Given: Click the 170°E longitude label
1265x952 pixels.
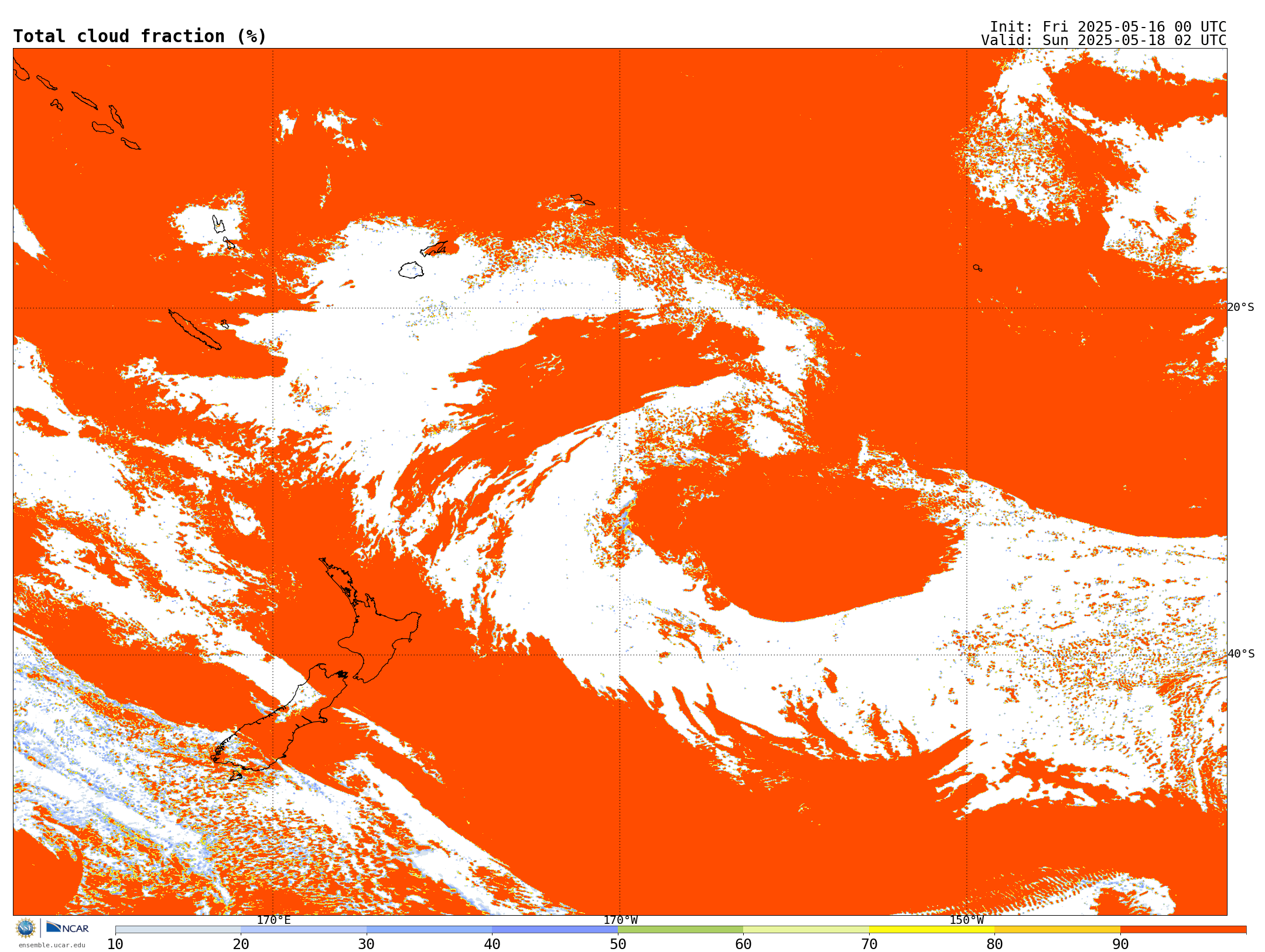Looking at the screenshot, I should (x=273, y=920).
